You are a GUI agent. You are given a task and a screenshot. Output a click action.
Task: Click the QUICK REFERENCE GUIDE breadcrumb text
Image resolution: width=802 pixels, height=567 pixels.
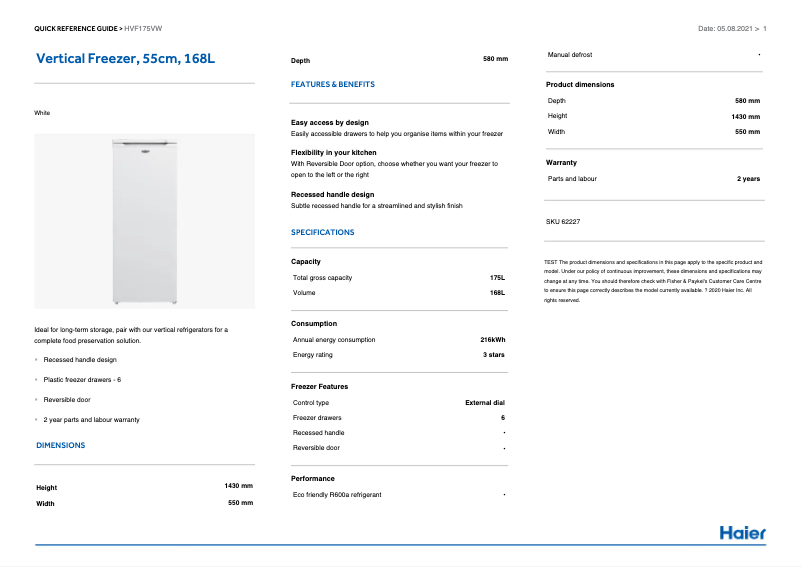pos(77,28)
